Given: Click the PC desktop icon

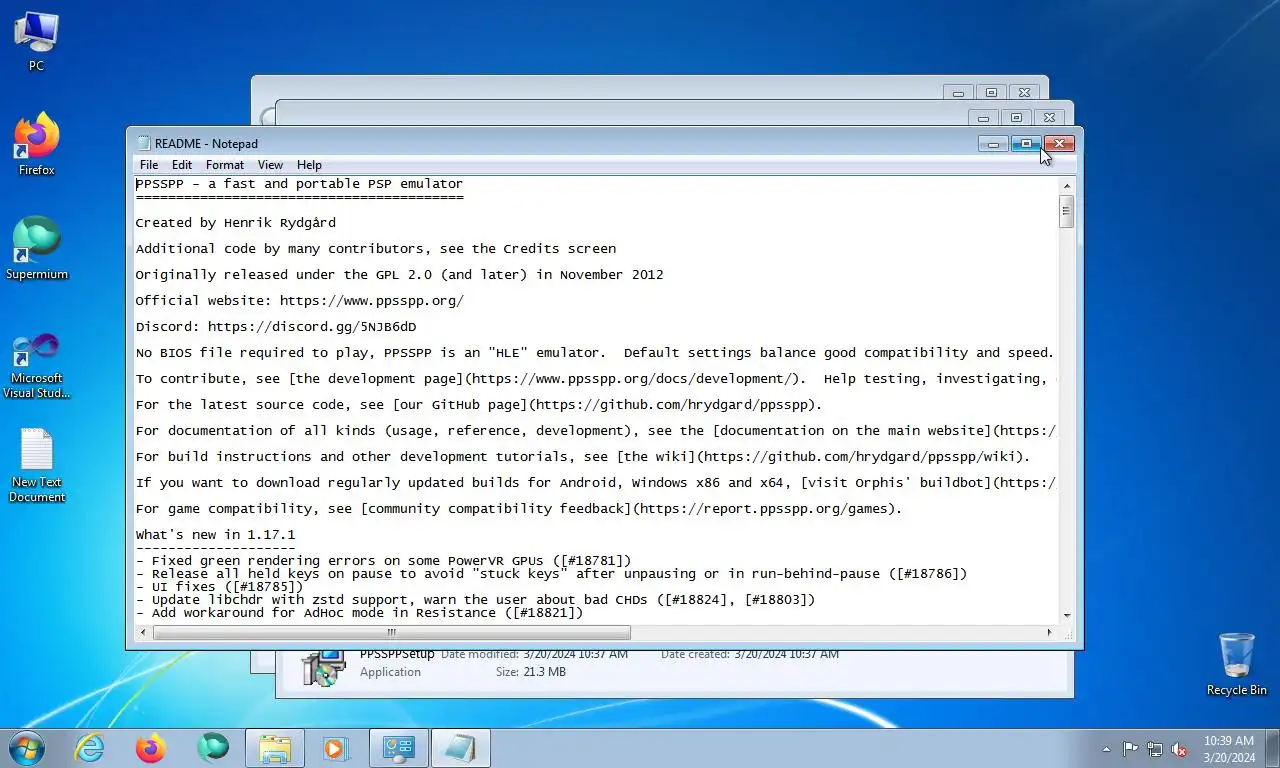Looking at the screenshot, I should click(x=36, y=41).
